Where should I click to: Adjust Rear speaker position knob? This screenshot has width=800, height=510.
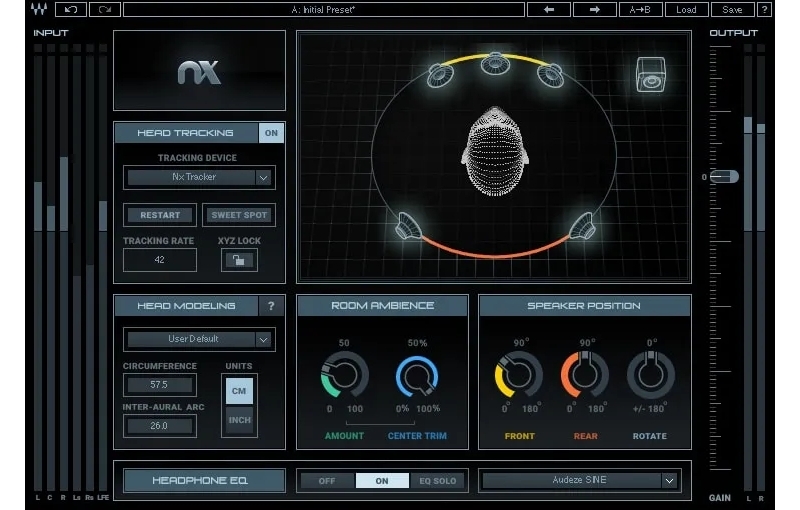pyautogui.click(x=585, y=374)
